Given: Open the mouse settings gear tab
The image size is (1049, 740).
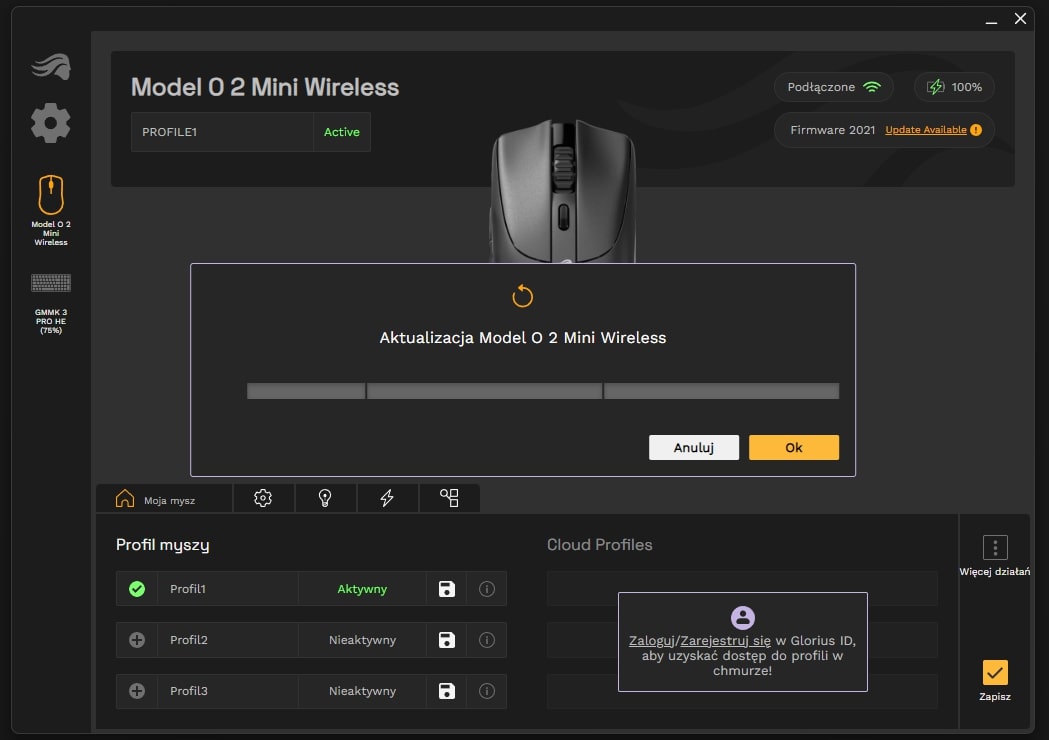Looking at the screenshot, I should pos(263,498).
